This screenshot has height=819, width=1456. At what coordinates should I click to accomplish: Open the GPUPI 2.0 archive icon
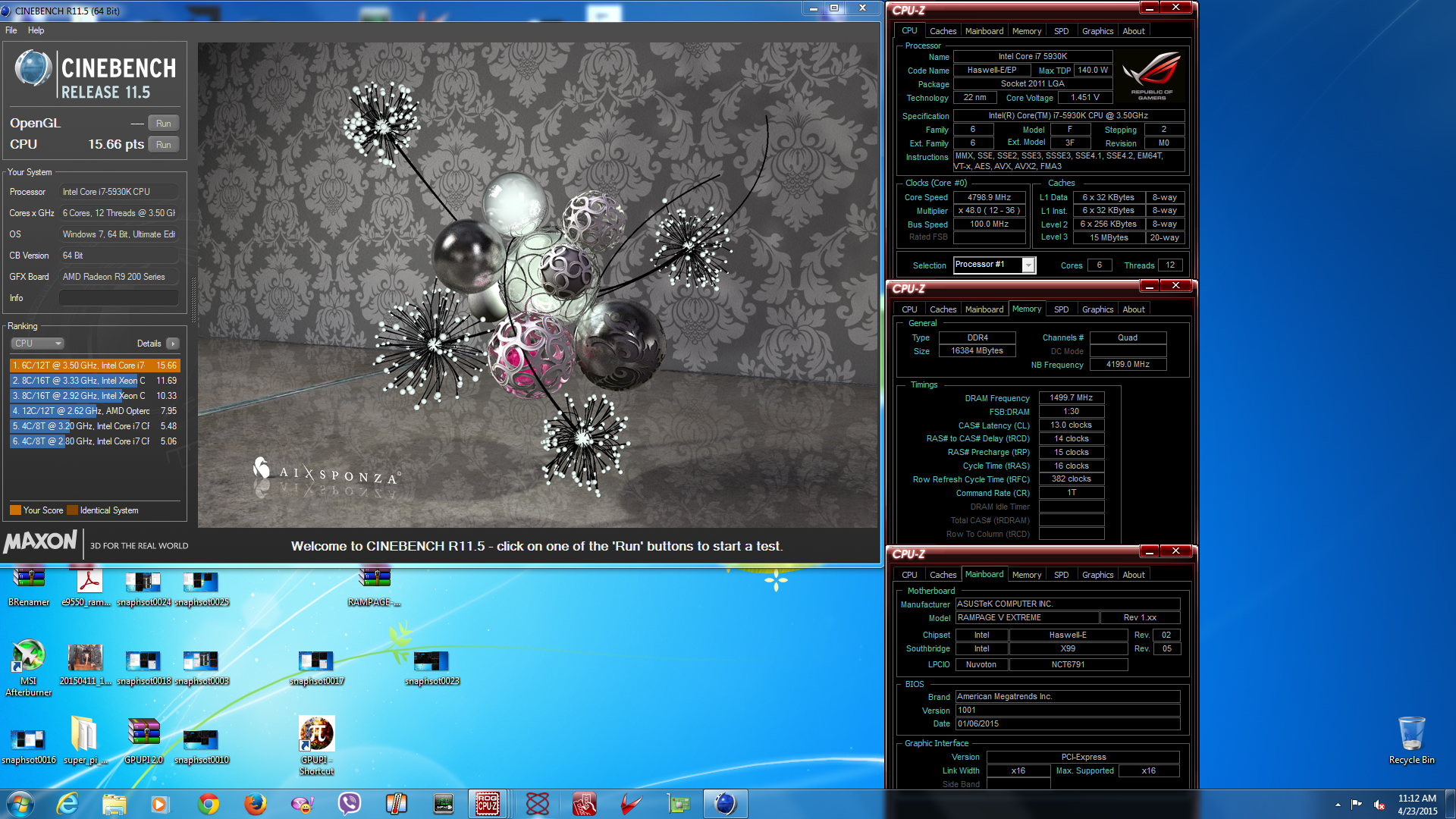(x=143, y=740)
